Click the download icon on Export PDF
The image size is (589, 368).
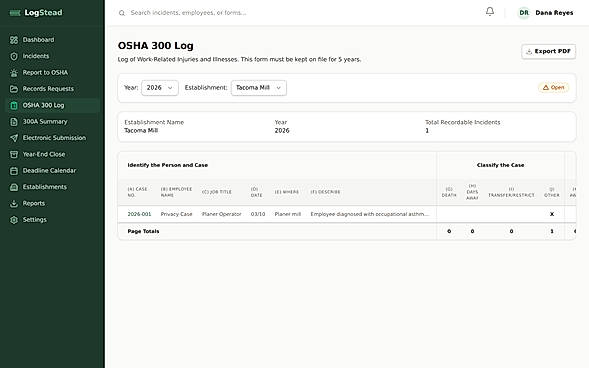pos(529,51)
